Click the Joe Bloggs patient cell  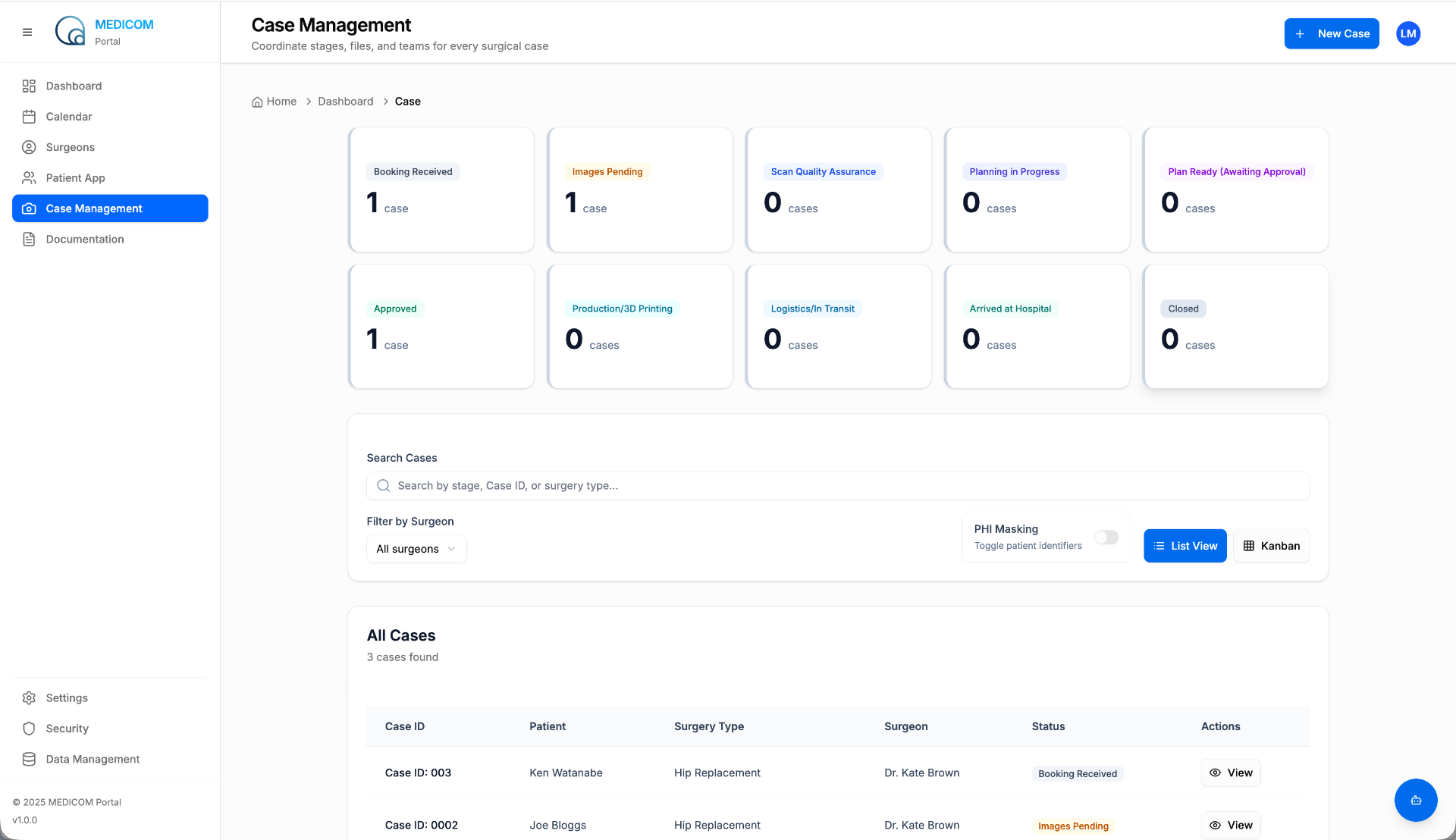pos(558,825)
